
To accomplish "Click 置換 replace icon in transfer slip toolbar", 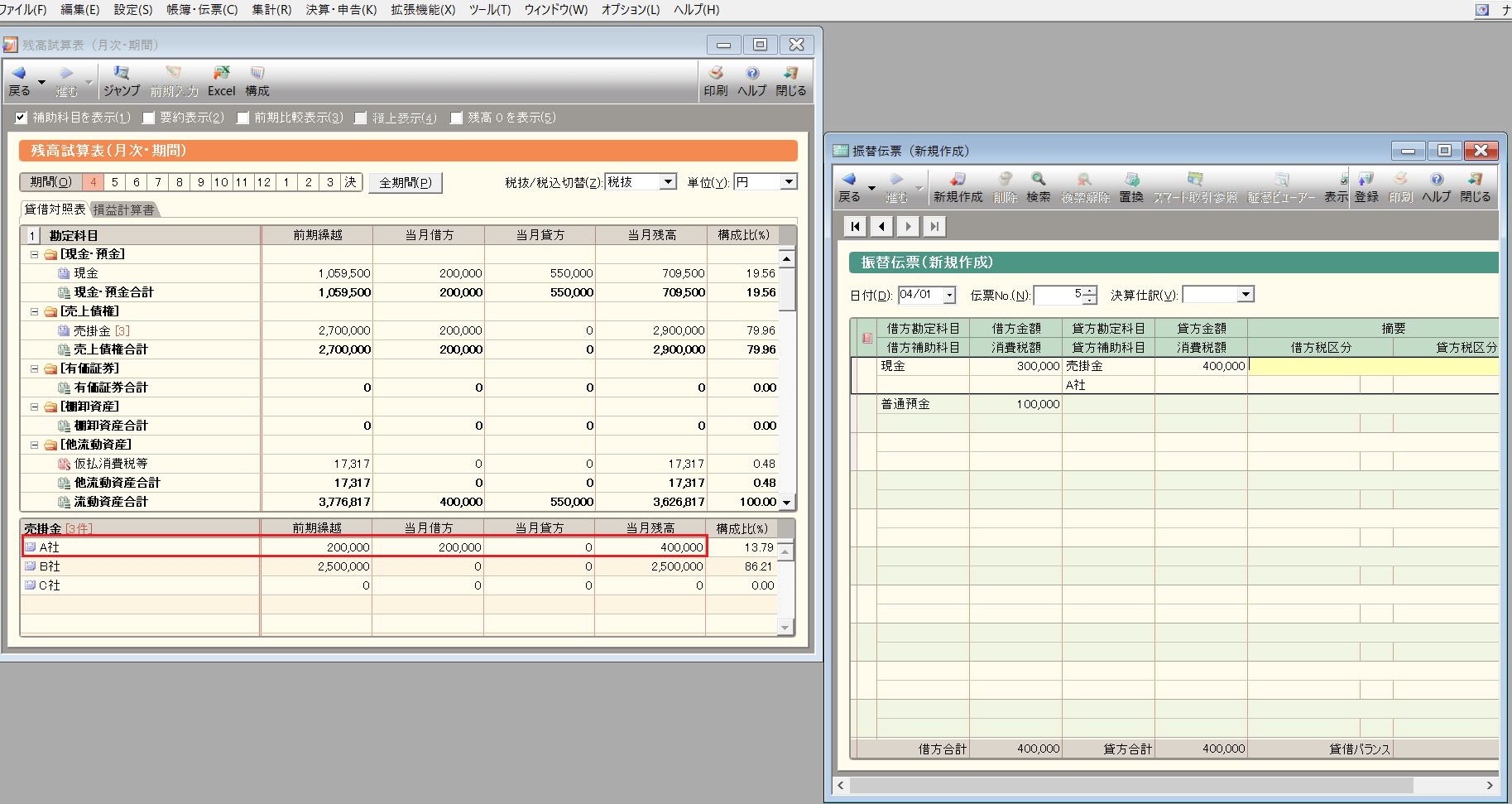I will tap(1131, 187).
